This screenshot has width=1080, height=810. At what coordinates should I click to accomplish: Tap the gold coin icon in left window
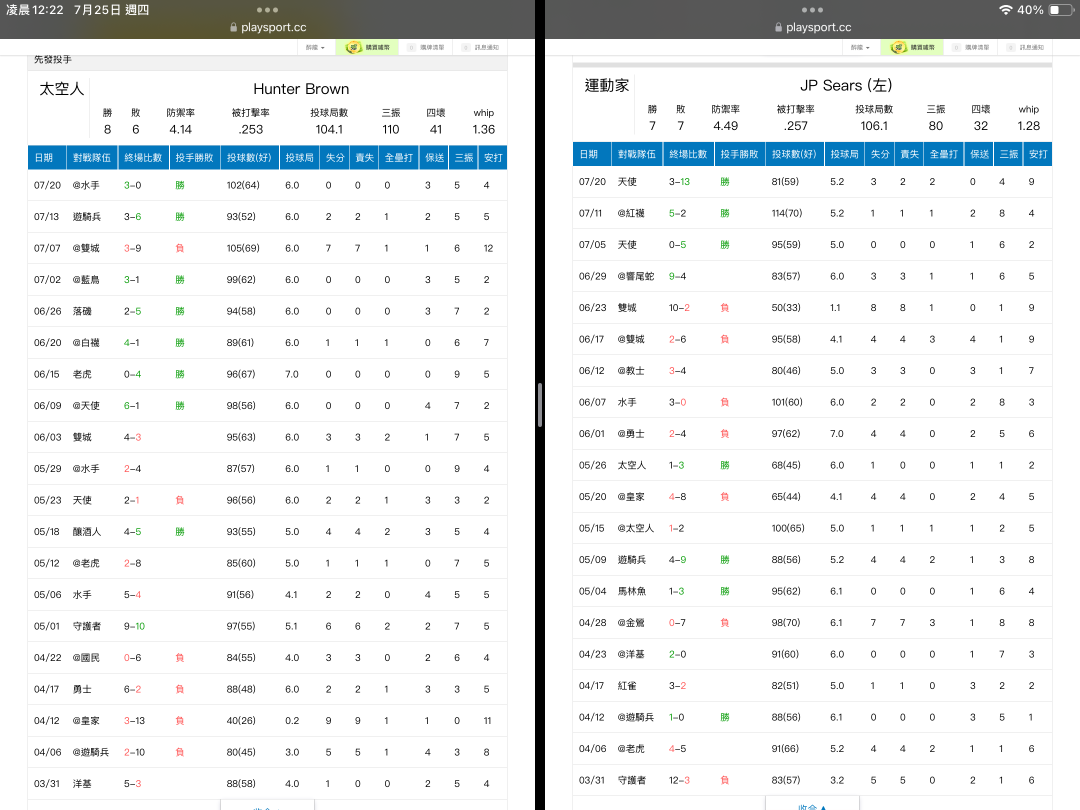353,48
